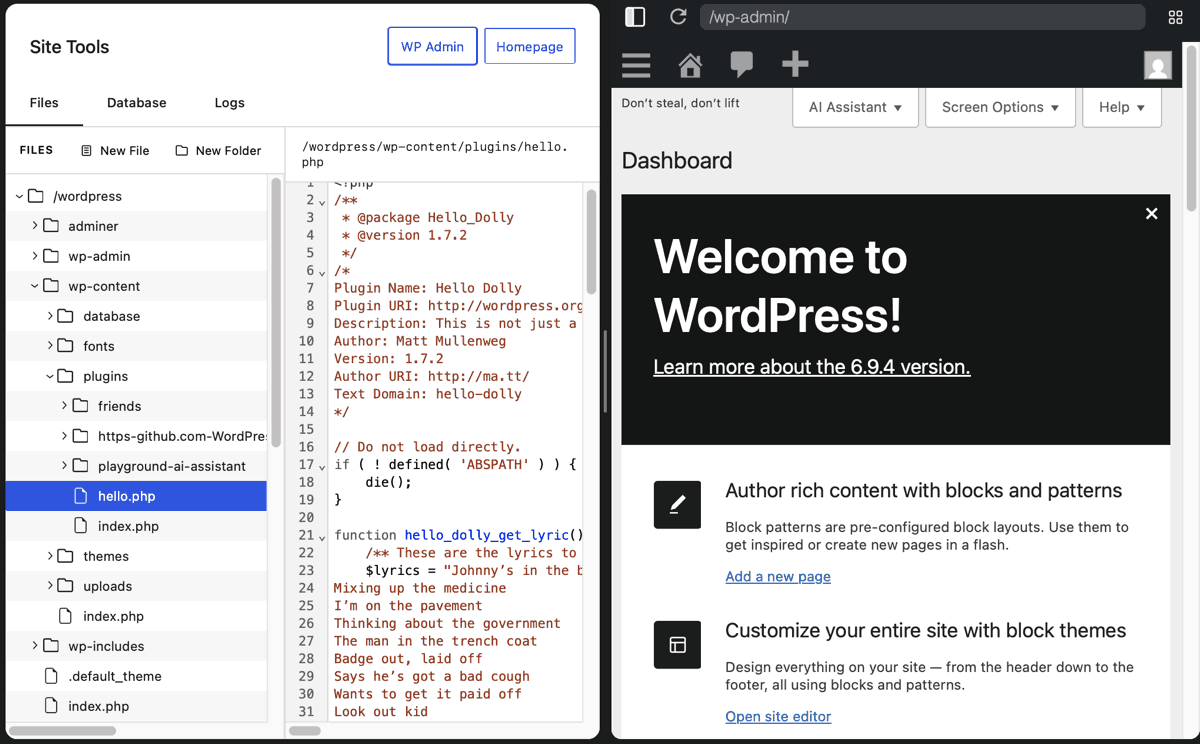Screen dimensions: 1200x744
Task: Click the WP Admin button
Action: point(432,46)
